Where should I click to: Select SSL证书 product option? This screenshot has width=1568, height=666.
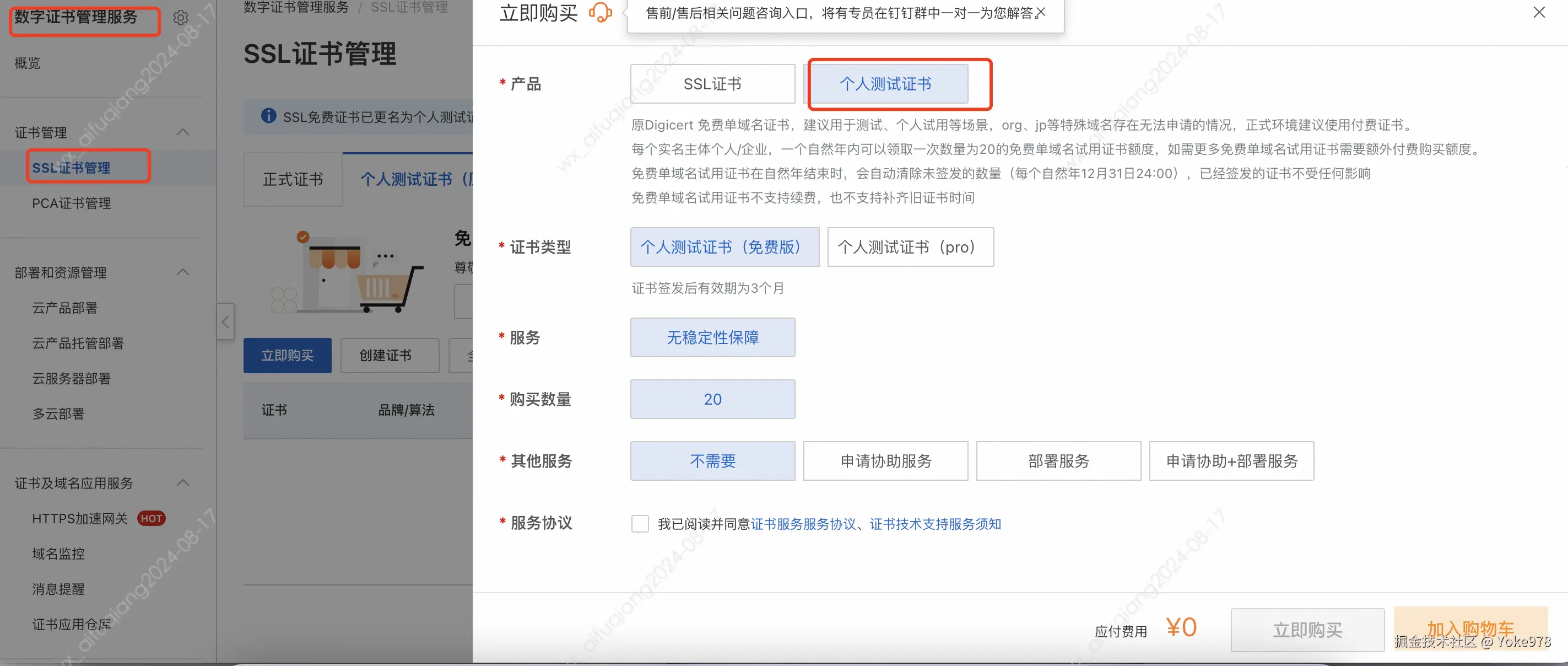712,84
